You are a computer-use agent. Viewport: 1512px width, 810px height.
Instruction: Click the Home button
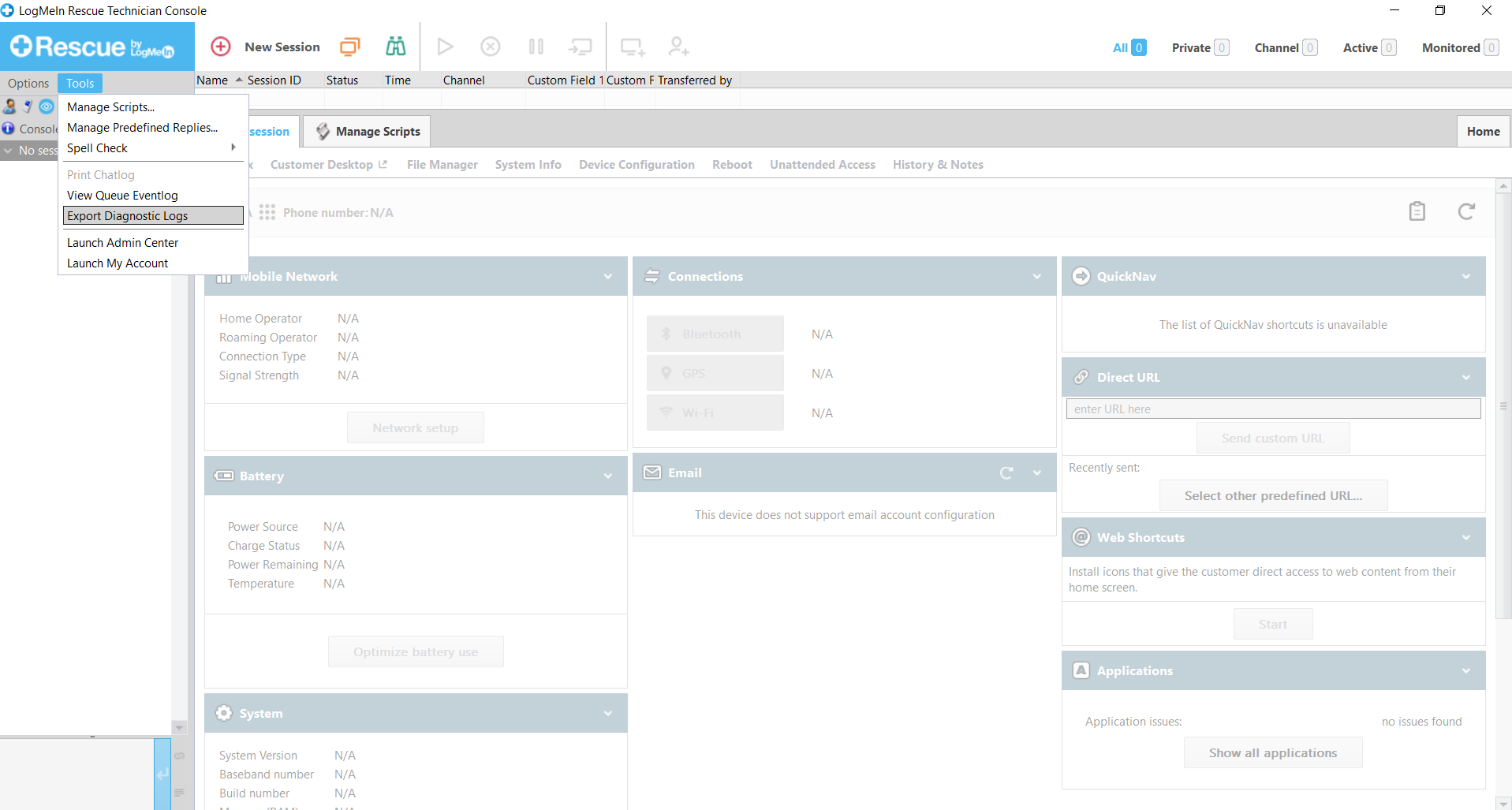[1483, 131]
